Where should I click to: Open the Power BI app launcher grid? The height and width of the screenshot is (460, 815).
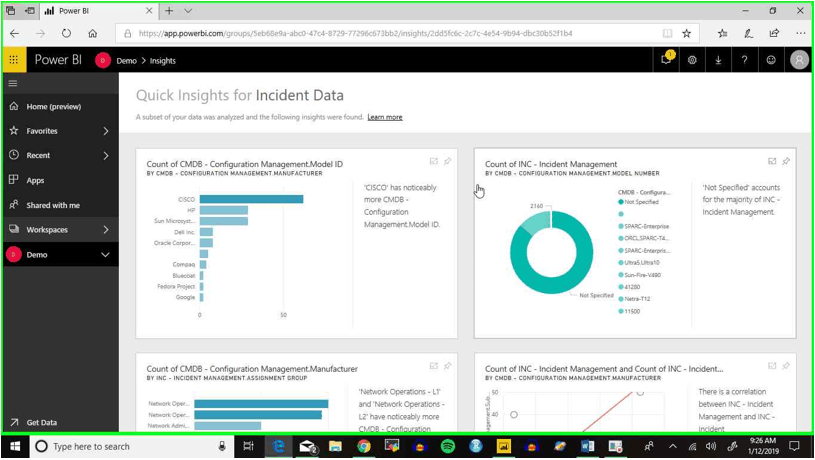[x=14, y=60]
